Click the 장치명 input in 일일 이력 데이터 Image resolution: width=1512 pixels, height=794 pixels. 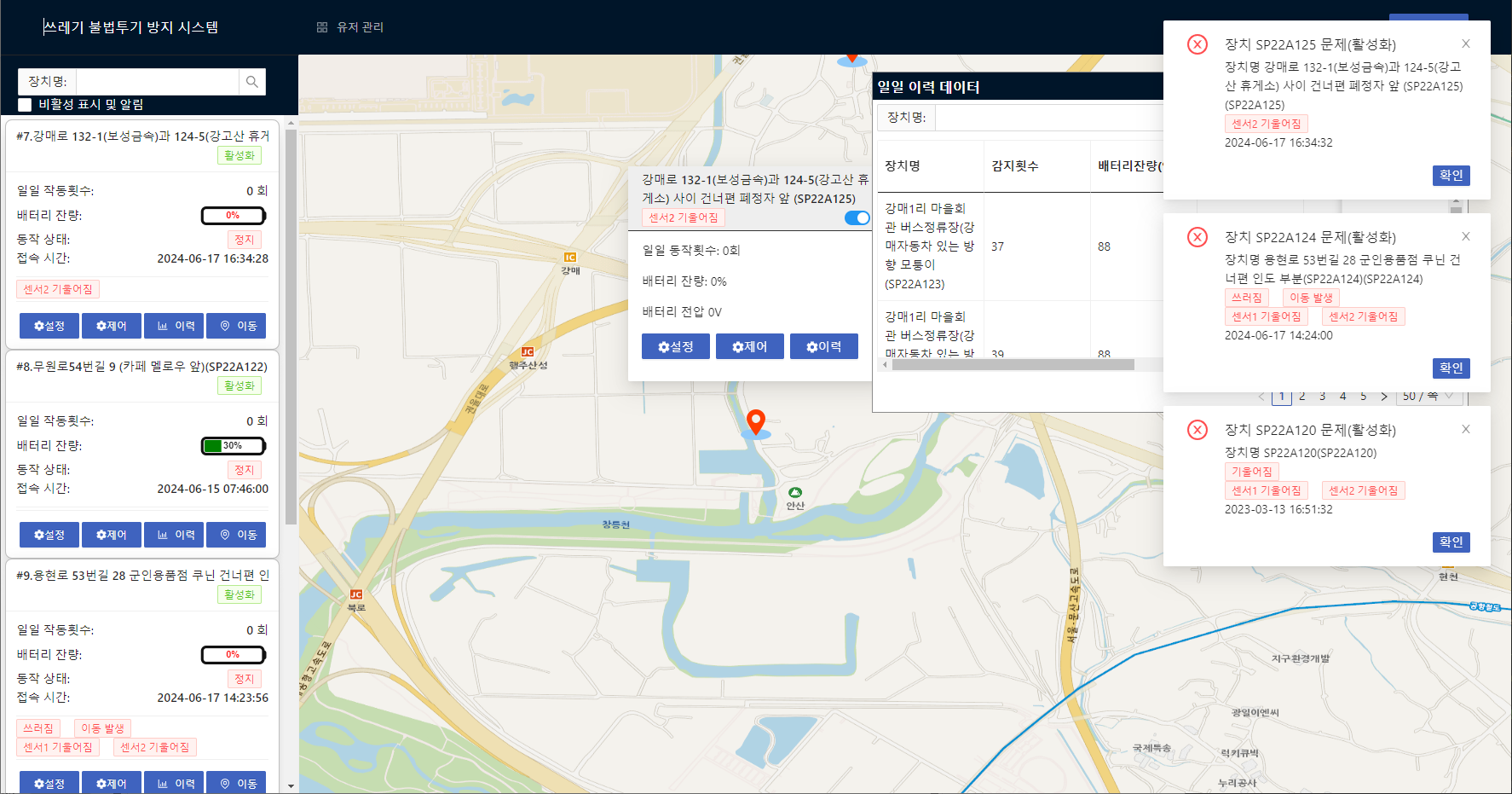1049,117
